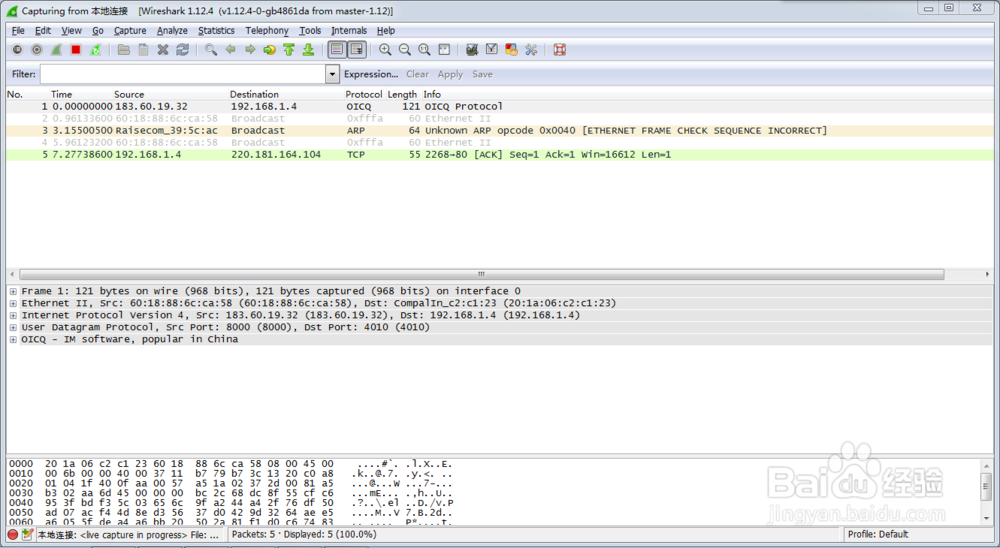Open the File menu

point(18,31)
